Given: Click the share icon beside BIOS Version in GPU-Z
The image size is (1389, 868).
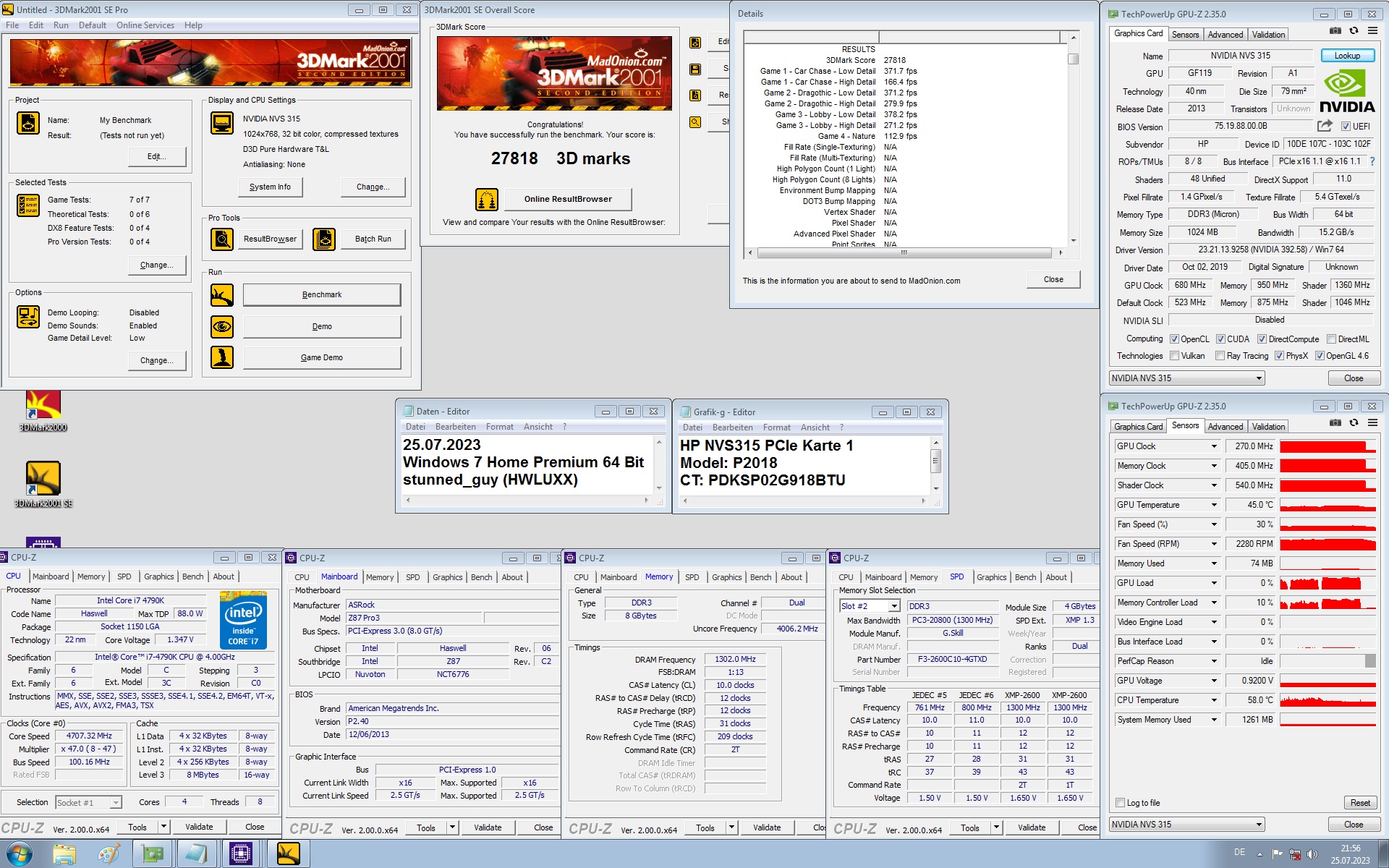Looking at the screenshot, I should pos(1325,125).
